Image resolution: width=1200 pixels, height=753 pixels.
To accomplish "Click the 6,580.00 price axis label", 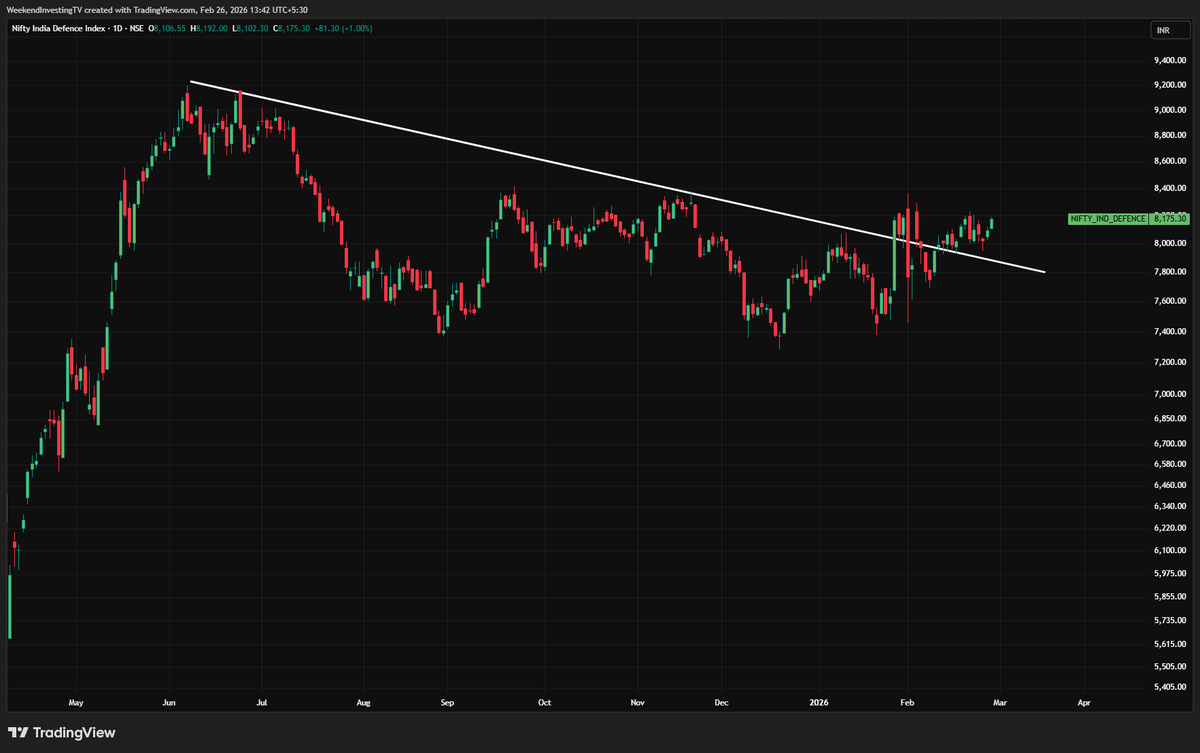I will (x=1170, y=464).
